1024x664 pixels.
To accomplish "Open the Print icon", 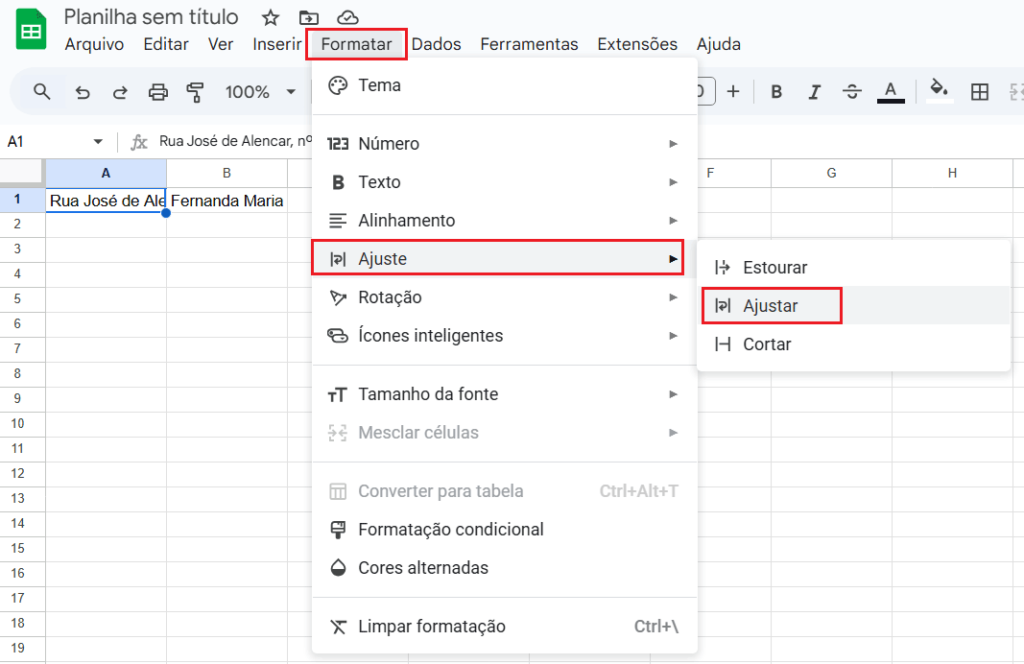I will click(x=158, y=91).
